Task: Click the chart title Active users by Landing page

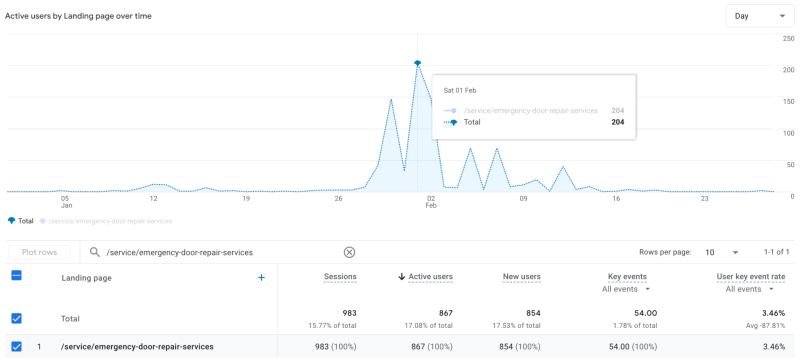Action: (78, 16)
